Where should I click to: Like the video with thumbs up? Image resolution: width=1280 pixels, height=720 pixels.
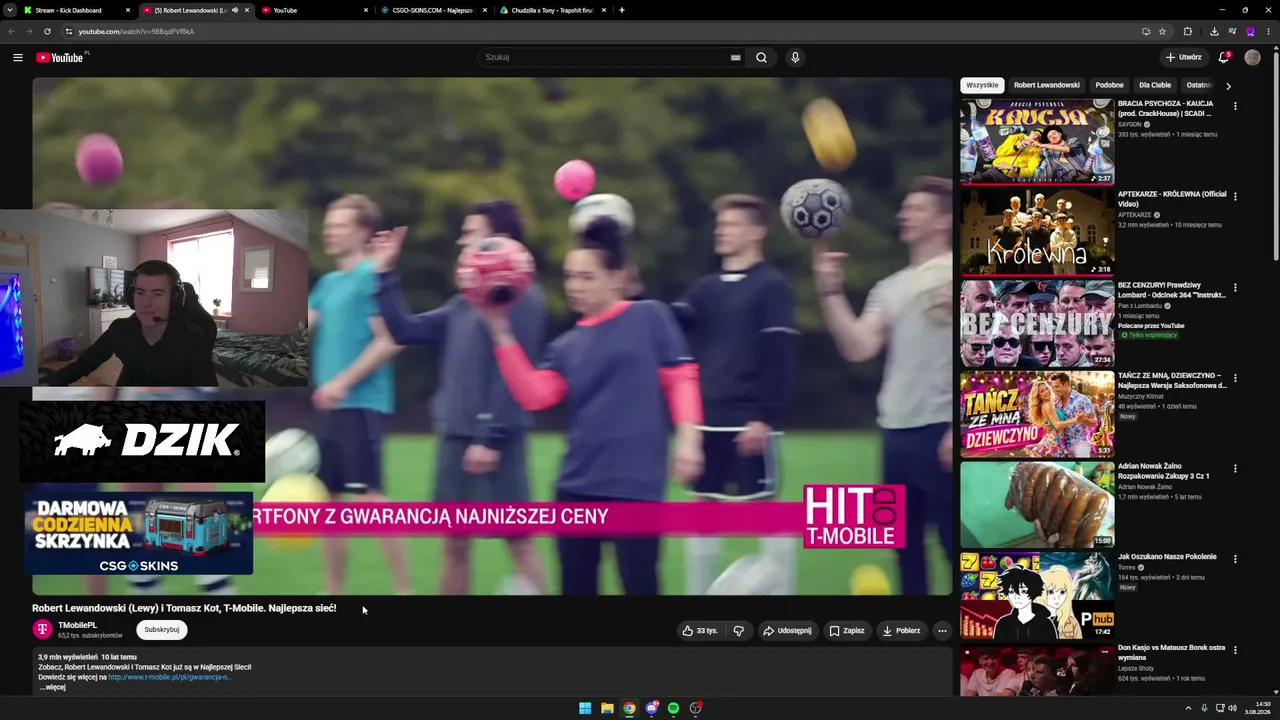700,631
